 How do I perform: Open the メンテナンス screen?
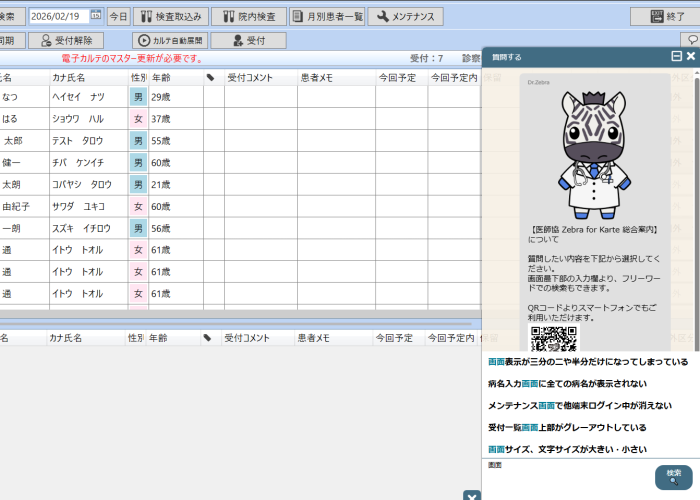[405, 17]
